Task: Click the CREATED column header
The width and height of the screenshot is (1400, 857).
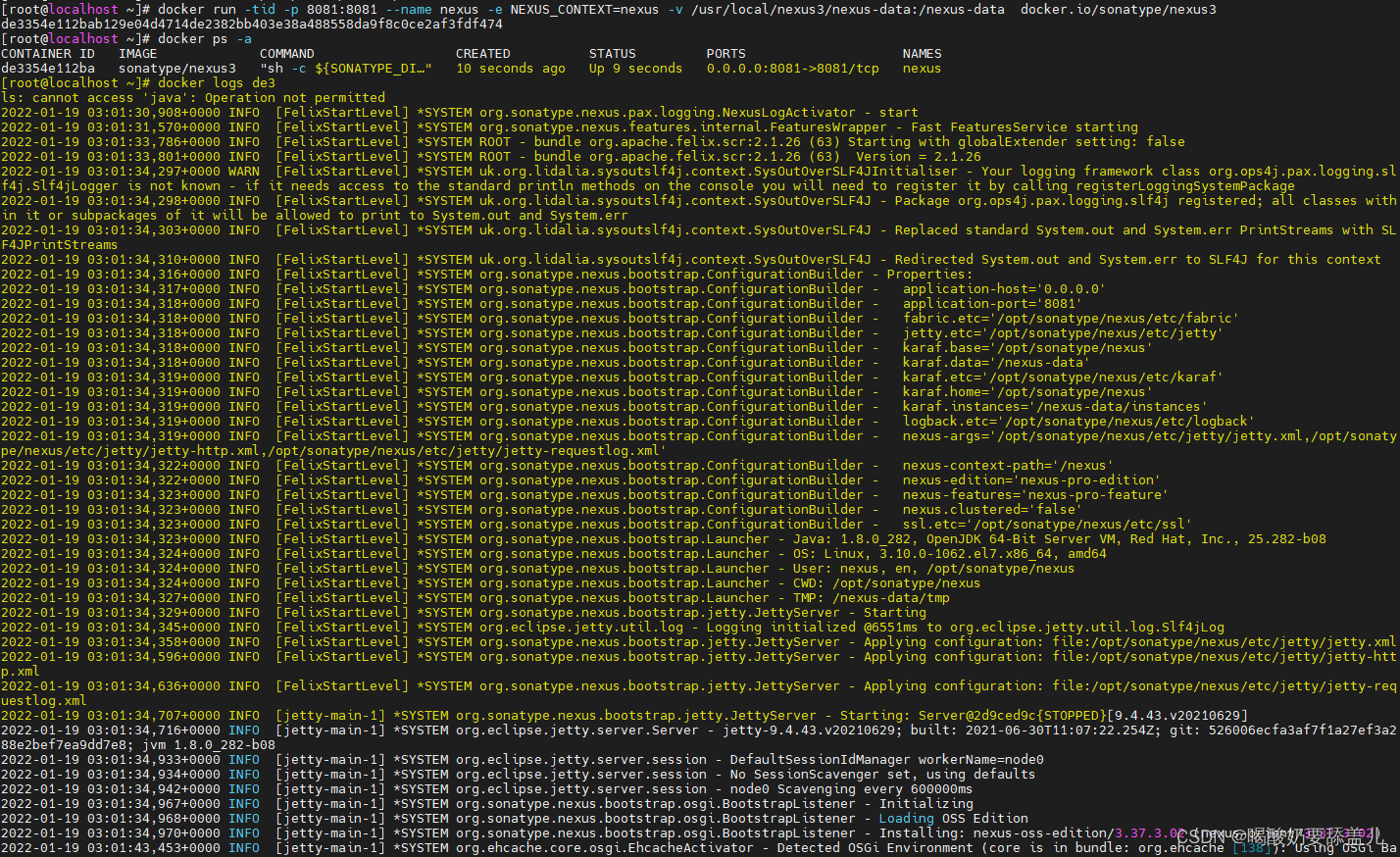Action: (x=483, y=54)
